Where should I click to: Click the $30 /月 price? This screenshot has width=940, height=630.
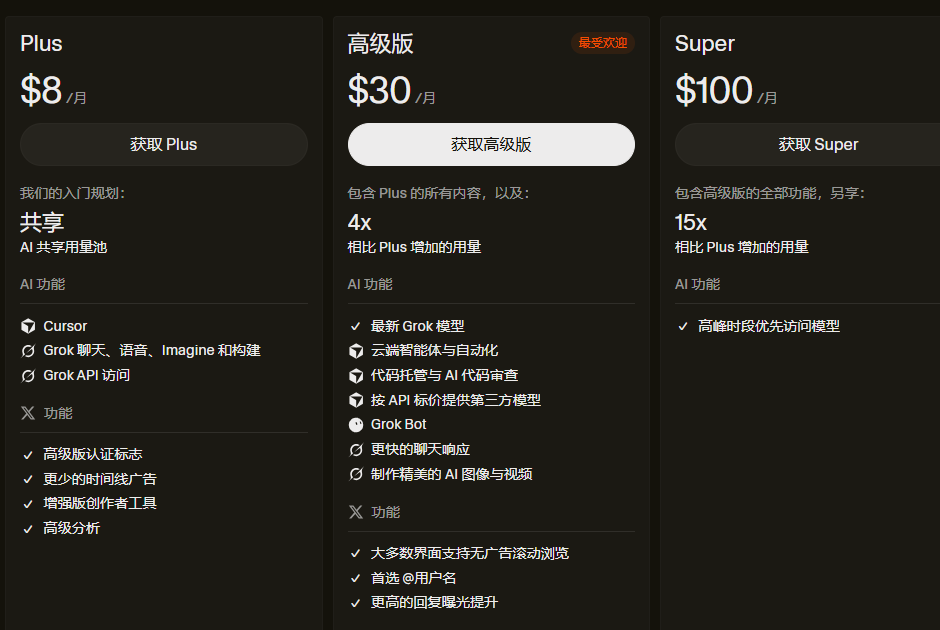[x=391, y=91]
